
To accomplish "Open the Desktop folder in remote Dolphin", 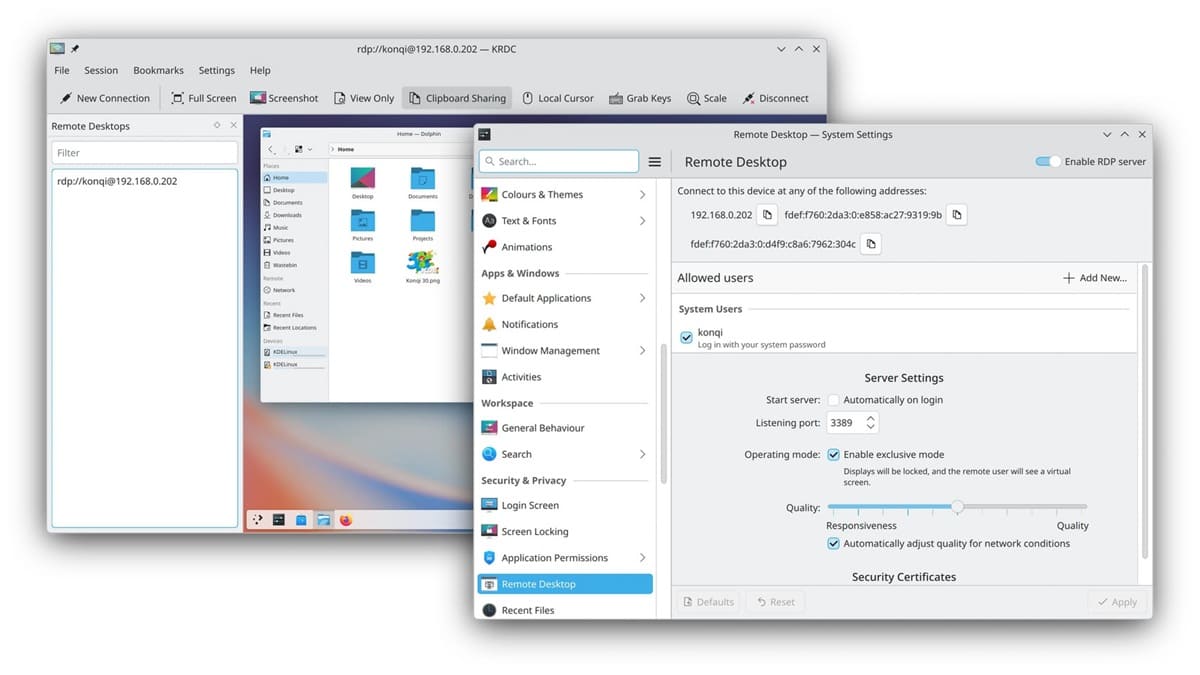I will [x=363, y=182].
